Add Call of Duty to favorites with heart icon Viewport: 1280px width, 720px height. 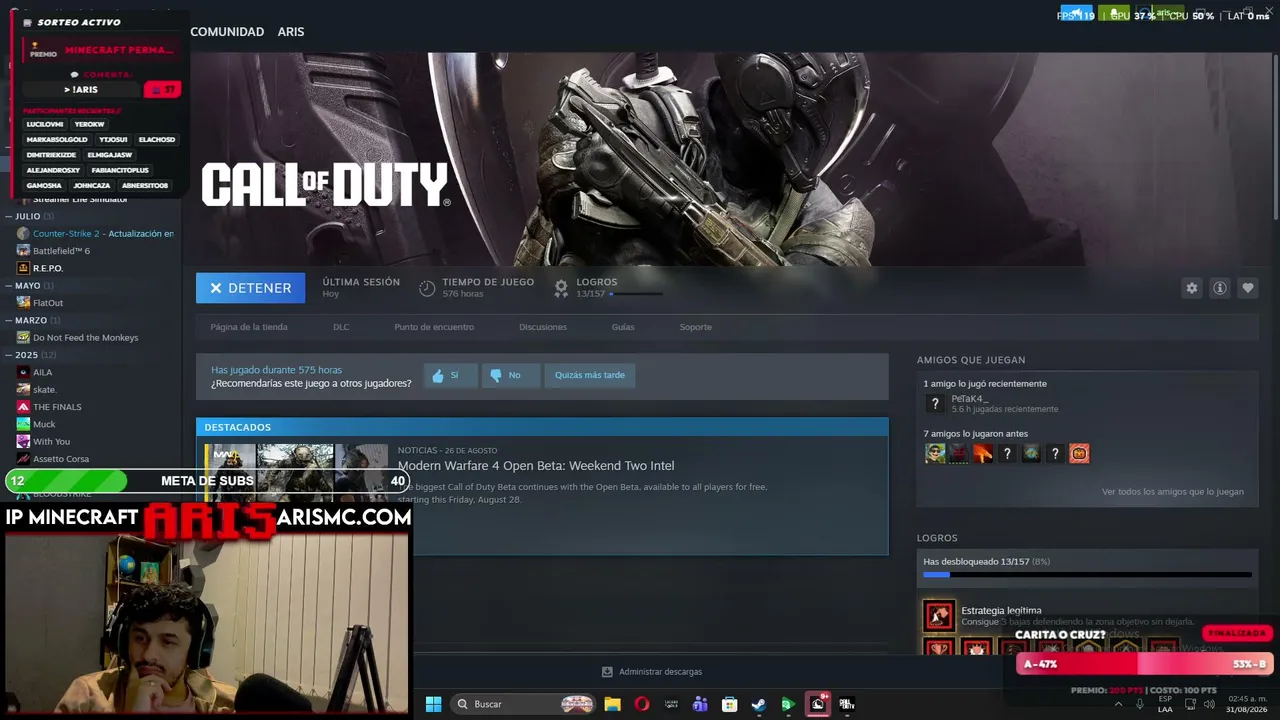1247,288
